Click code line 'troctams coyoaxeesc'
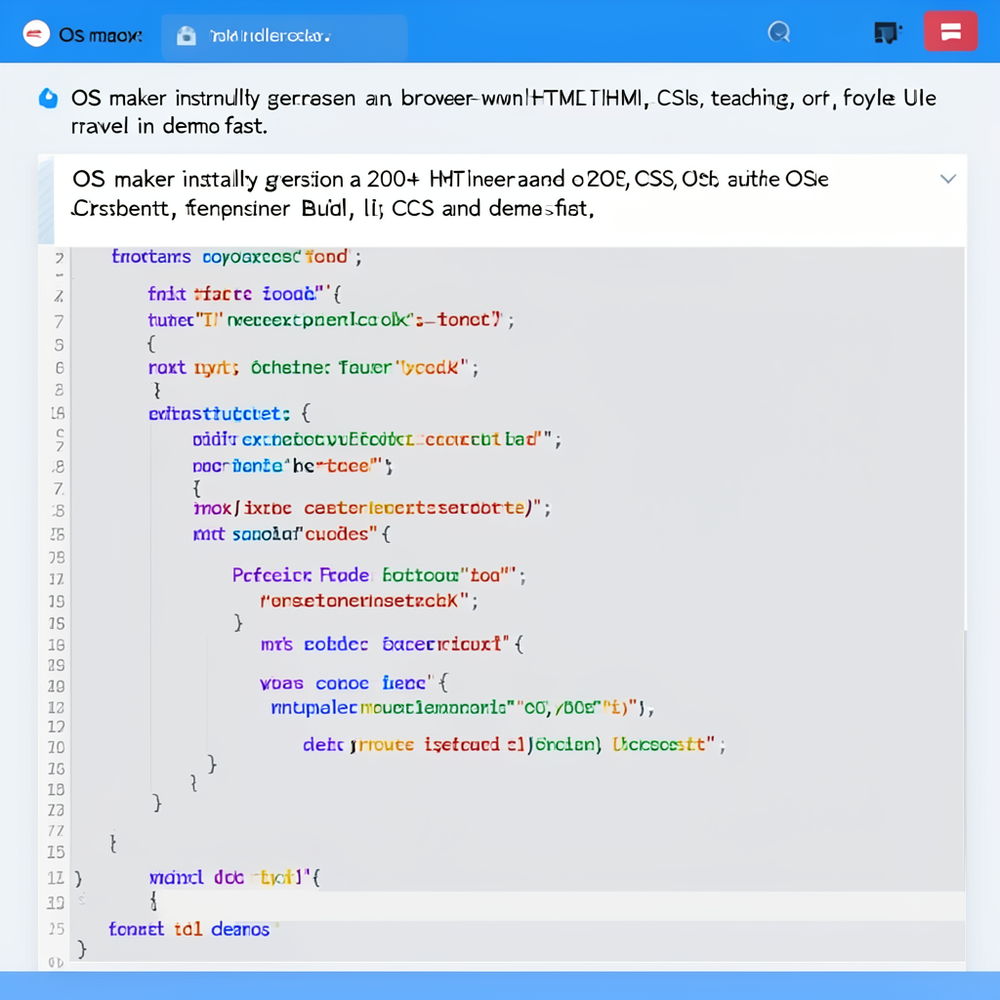1000x1000 pixels. point(237,256)
